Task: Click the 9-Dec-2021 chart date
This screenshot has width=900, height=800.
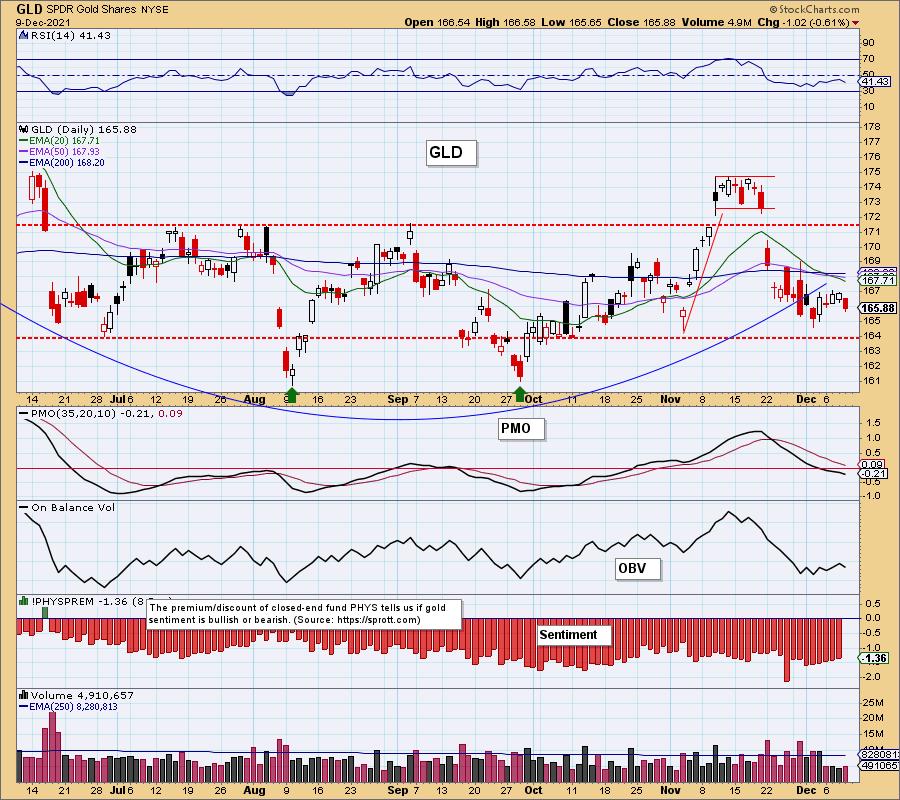Action: (43, 23)
